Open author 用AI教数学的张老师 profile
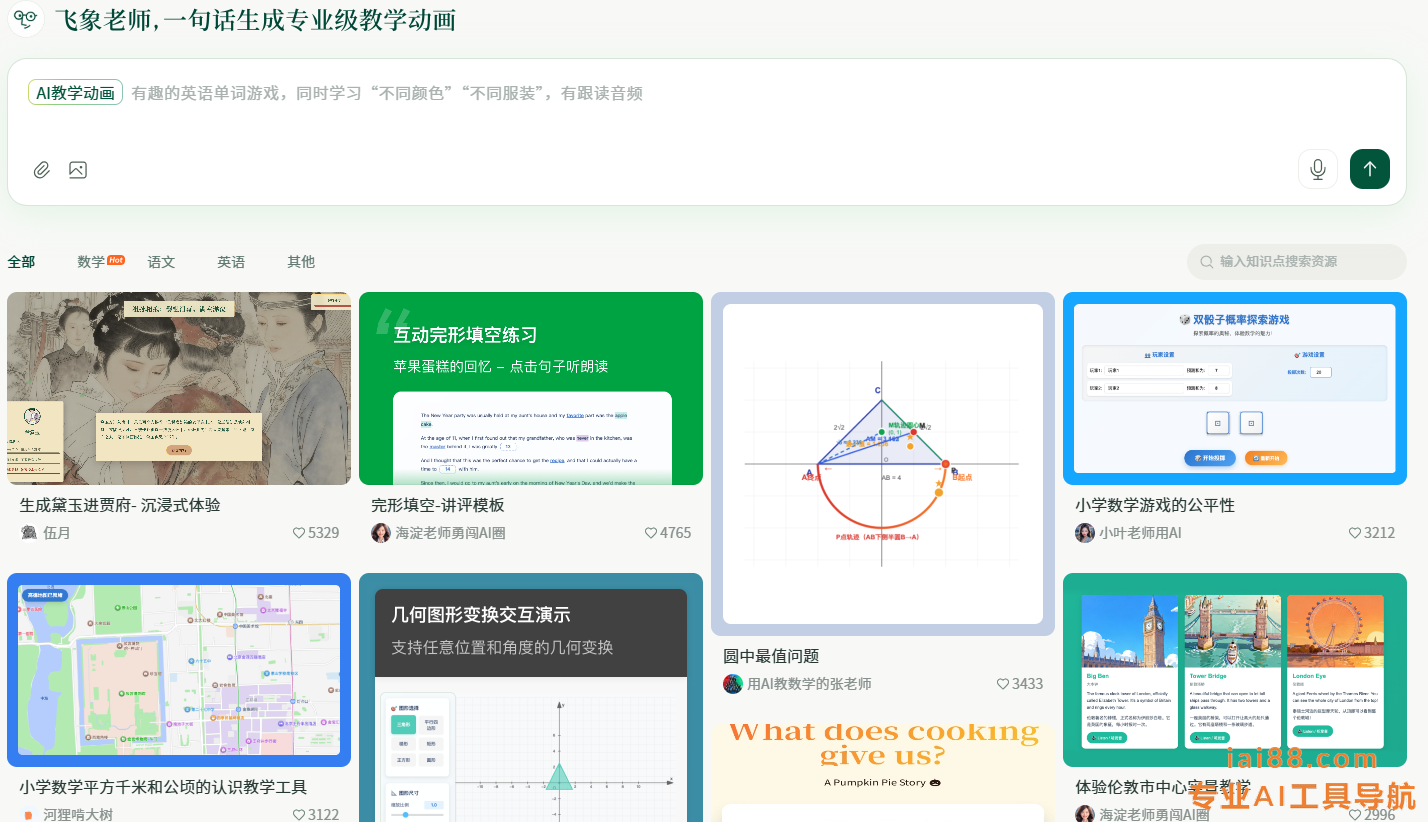The image size is (1428, 822). [x=809, y=684]
